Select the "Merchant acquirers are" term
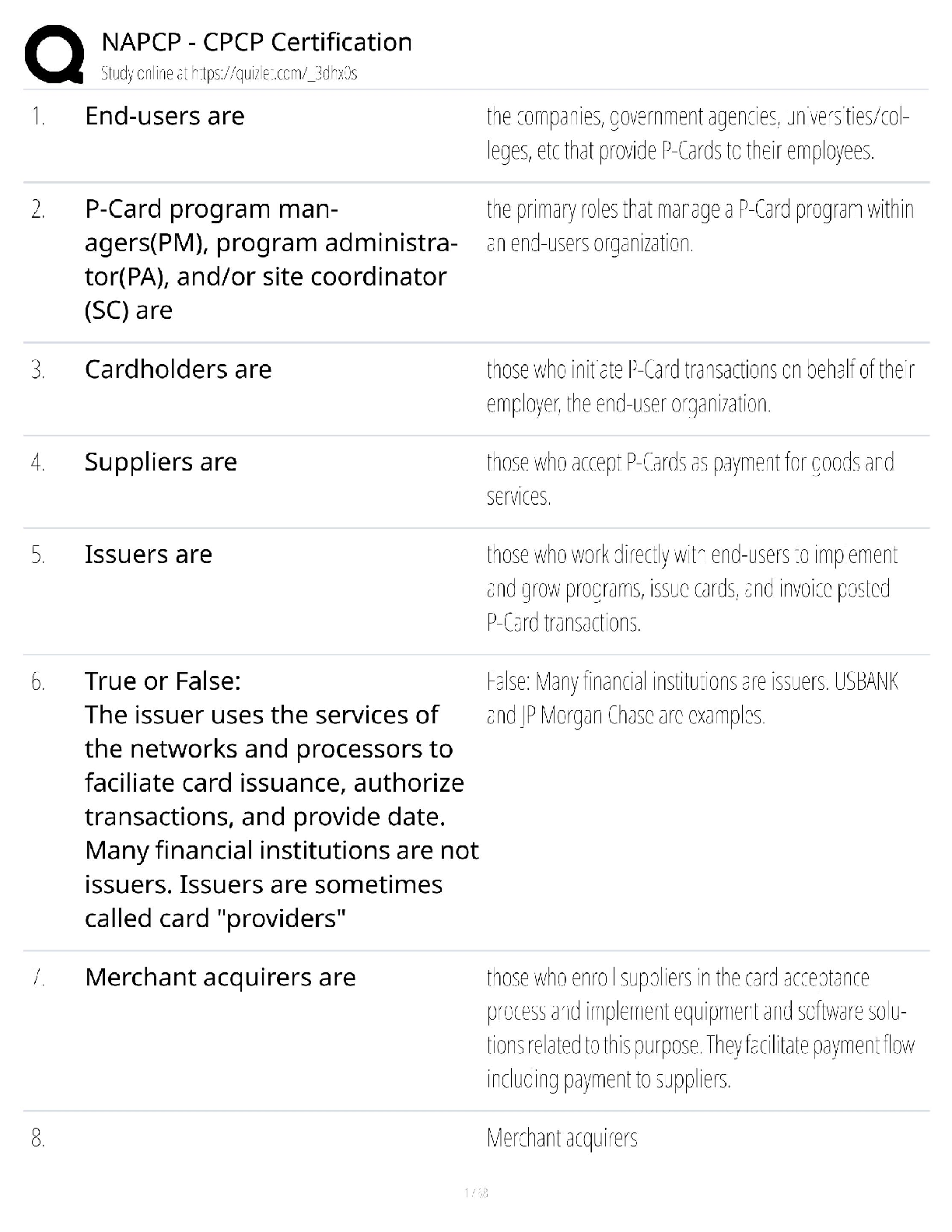The width and height of the screenshot is (952, 1232). click(x=220, y=977)
